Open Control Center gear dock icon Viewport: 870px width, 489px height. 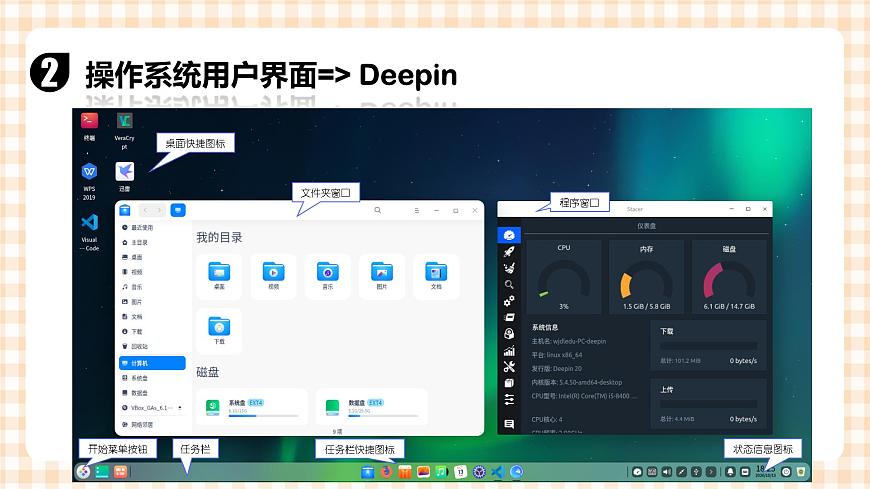pos(479,472)
